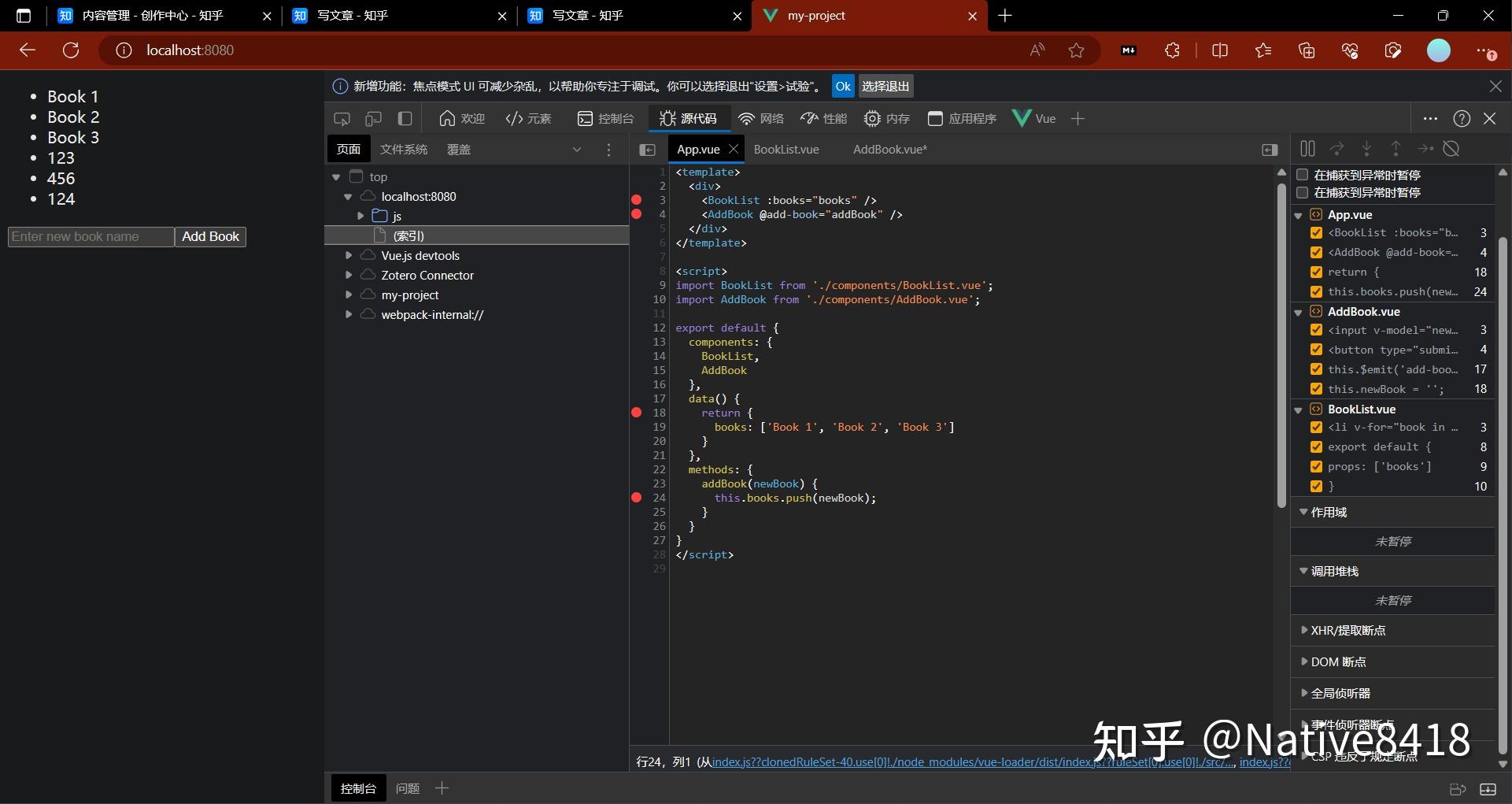
Task: Click Ok on the focus mode banner
Action: [842, 86]
